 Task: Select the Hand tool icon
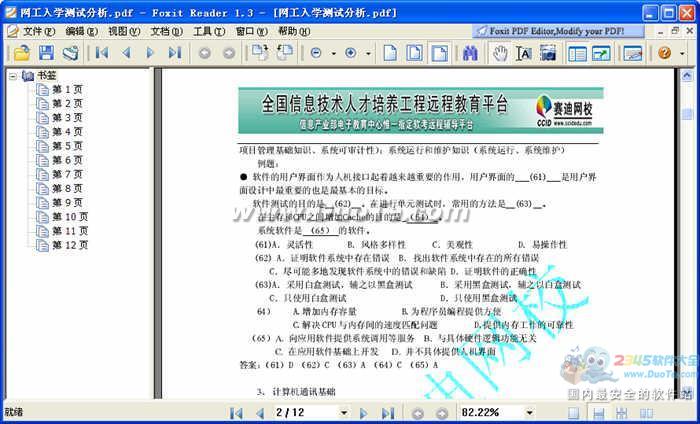500,53
